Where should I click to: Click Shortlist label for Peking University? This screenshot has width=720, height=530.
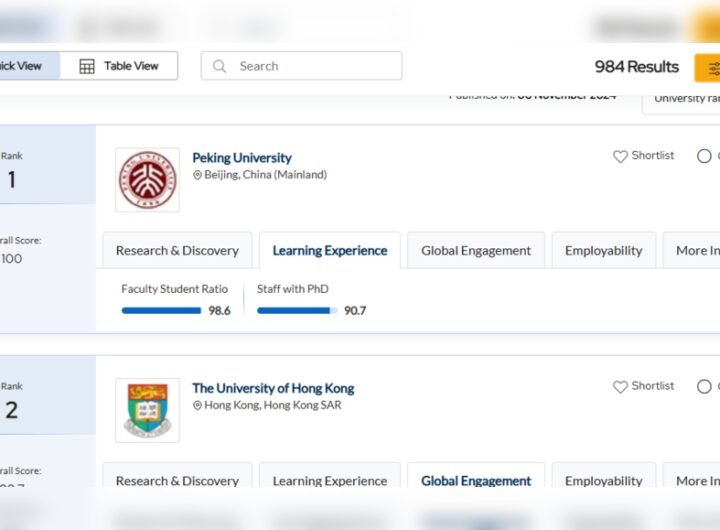[x=652, y=155]
